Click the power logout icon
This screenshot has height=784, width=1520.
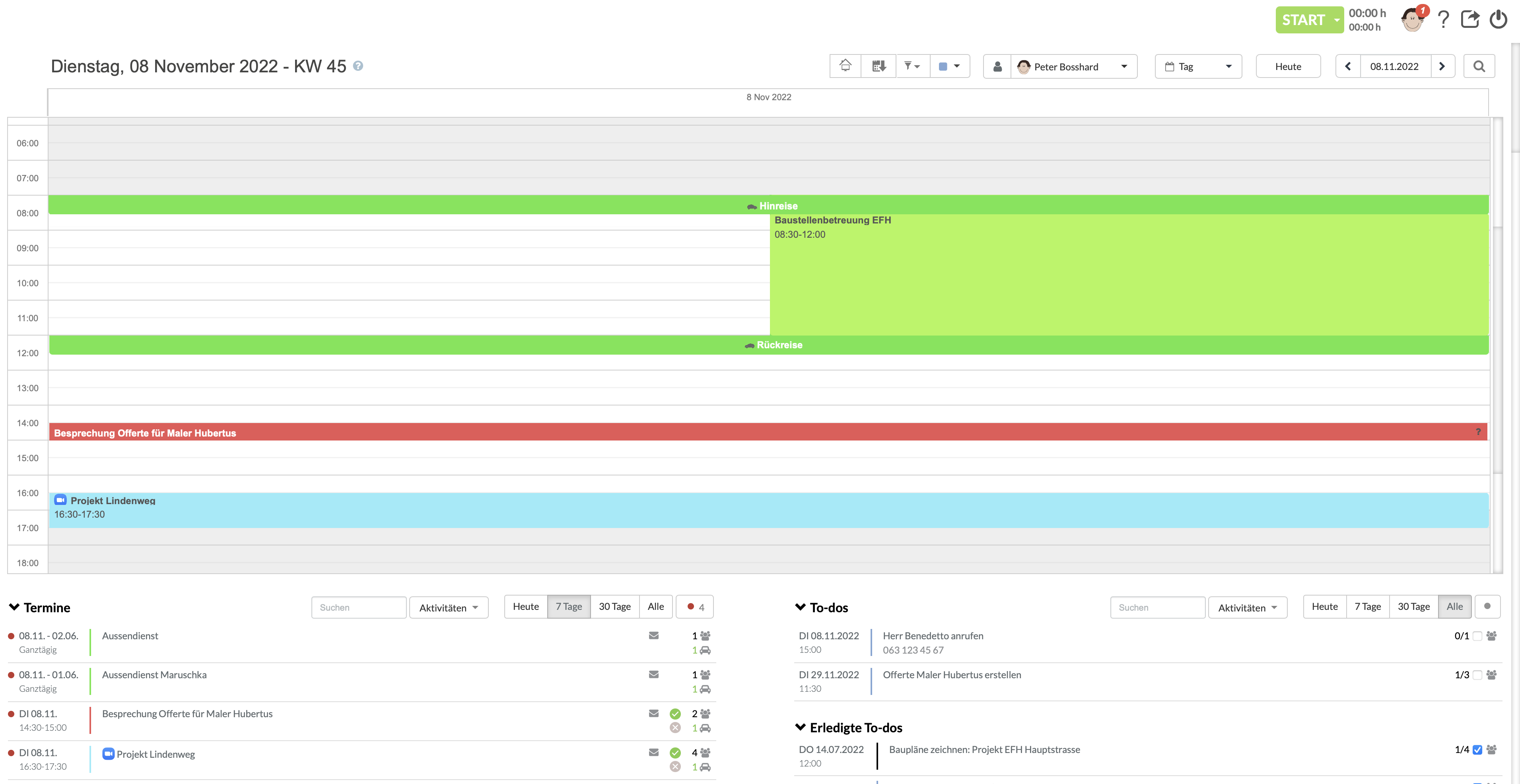pyautogui.click(x=1498, y=20)
